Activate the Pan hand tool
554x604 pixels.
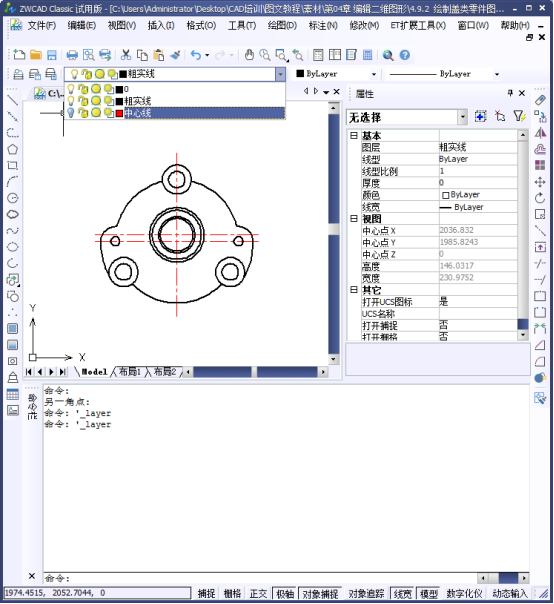(249, 55)
